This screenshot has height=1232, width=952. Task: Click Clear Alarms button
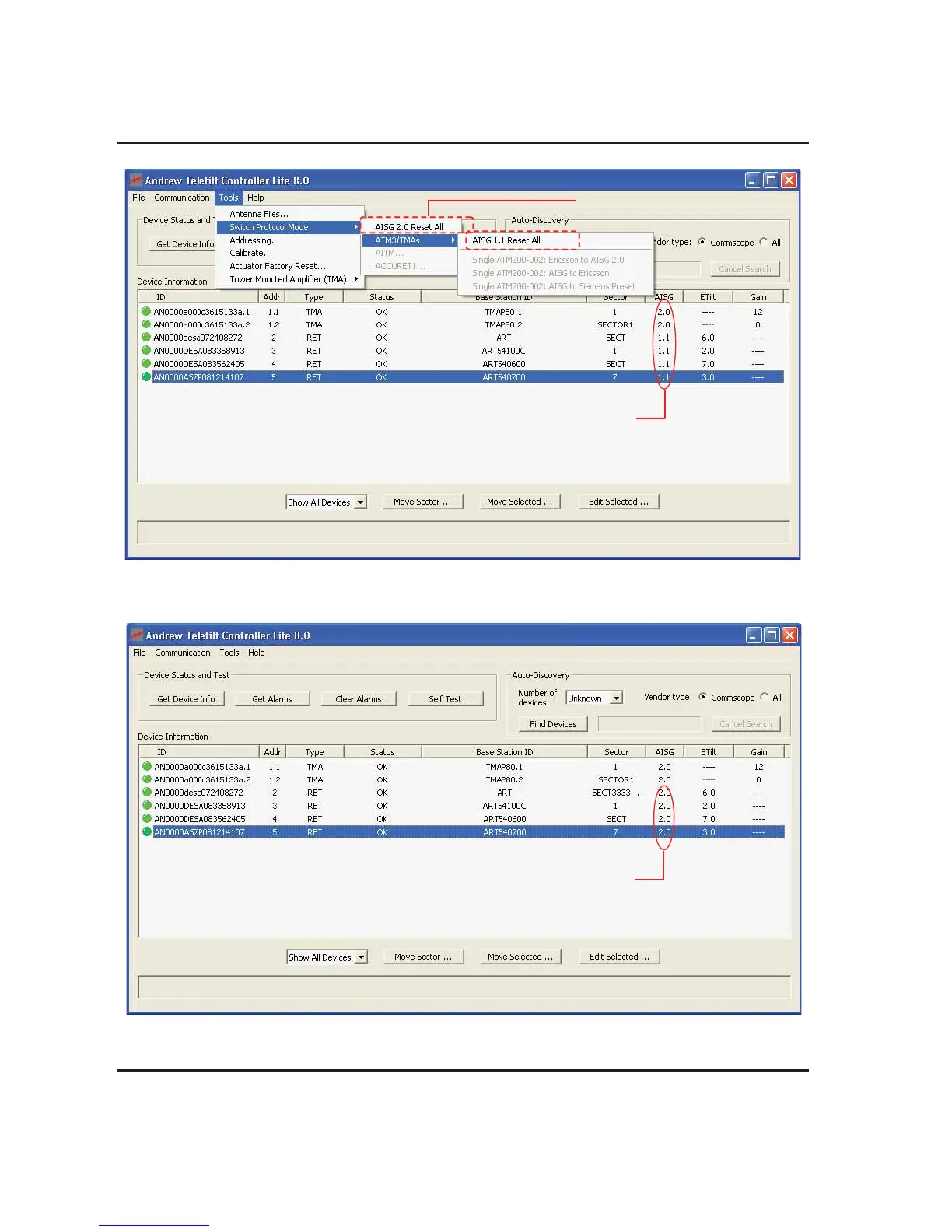(x=359, y=698)
